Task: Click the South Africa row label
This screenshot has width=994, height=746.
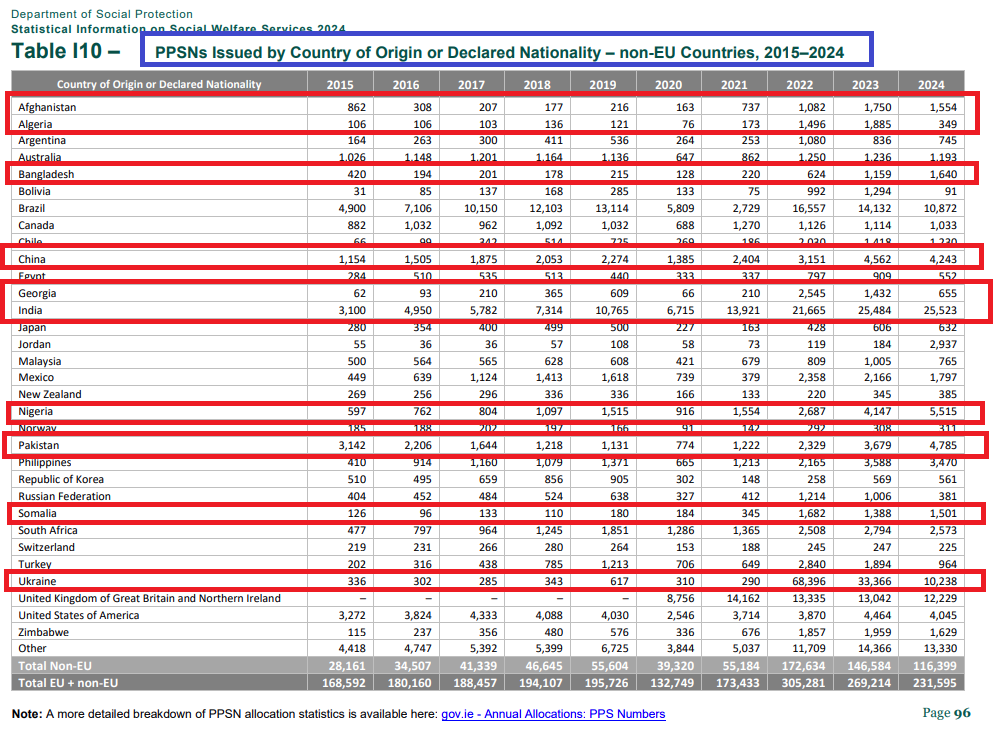Action: [x=48, y=531]
